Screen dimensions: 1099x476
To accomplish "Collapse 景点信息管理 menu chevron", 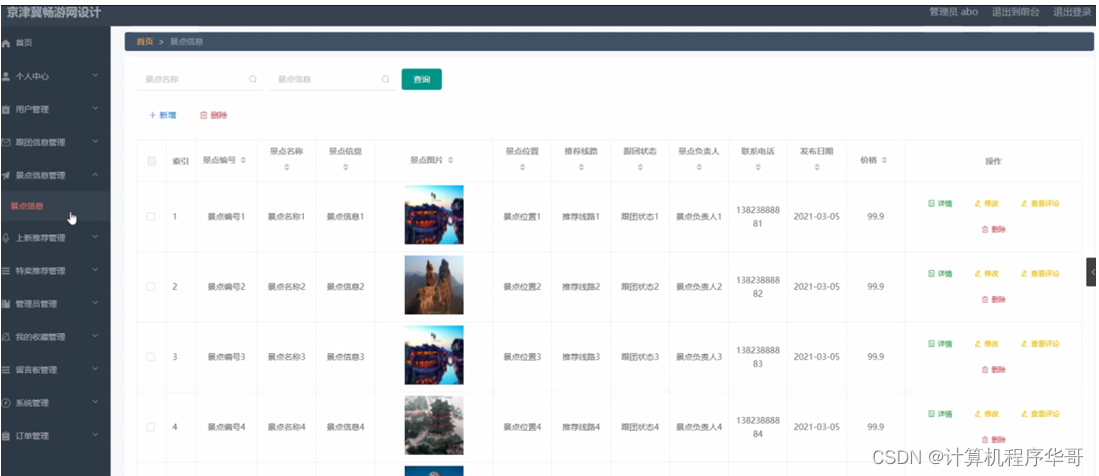I will [95, 175].
